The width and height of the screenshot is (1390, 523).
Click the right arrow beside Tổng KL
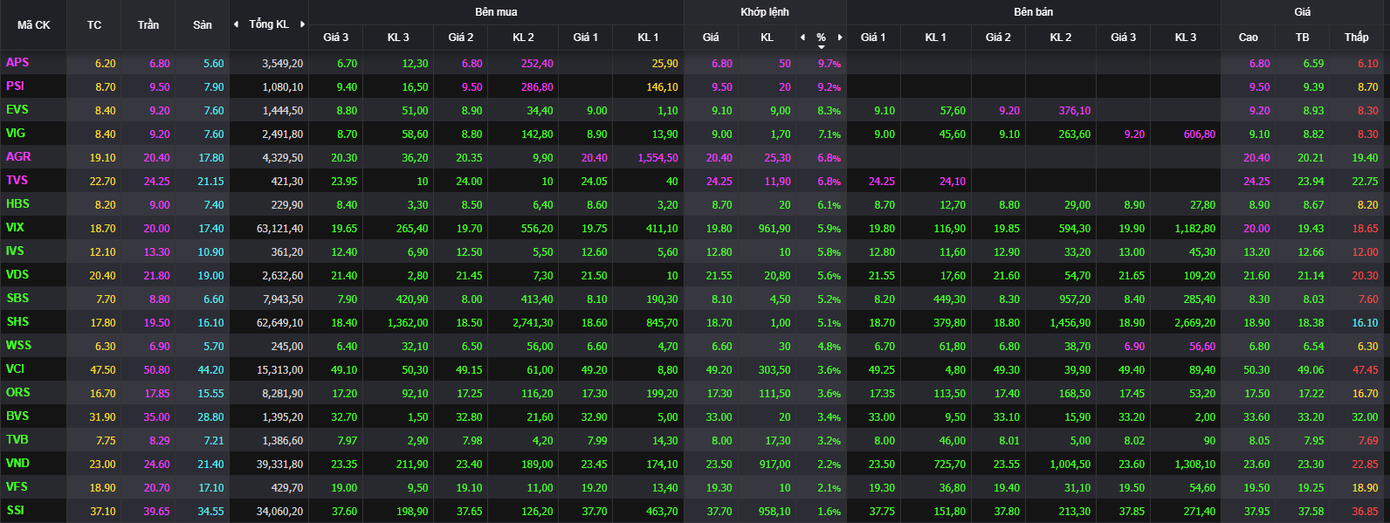point(302,24)
